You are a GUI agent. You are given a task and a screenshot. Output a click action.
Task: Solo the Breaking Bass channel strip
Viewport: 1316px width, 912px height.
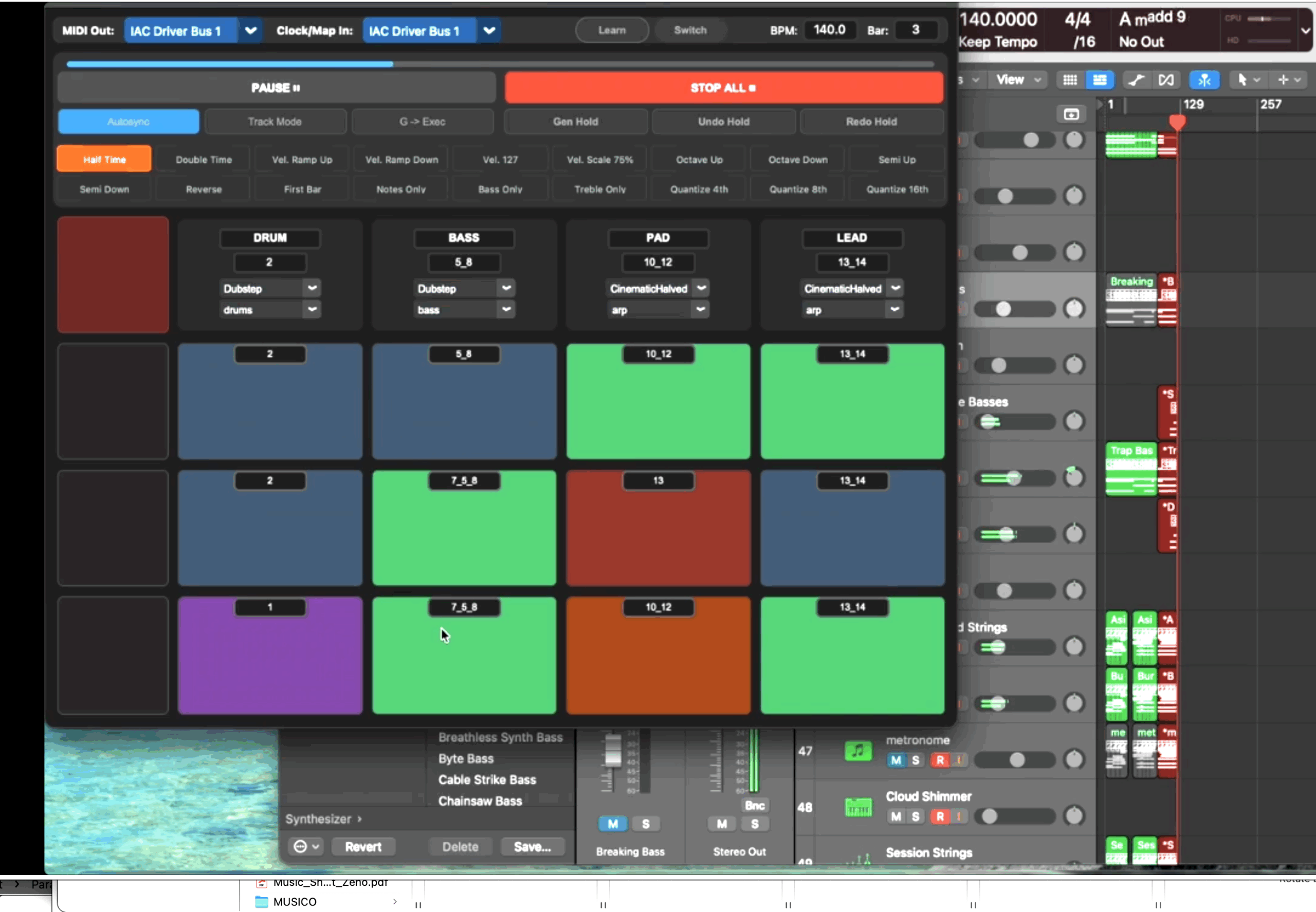[x=646, y=824]
